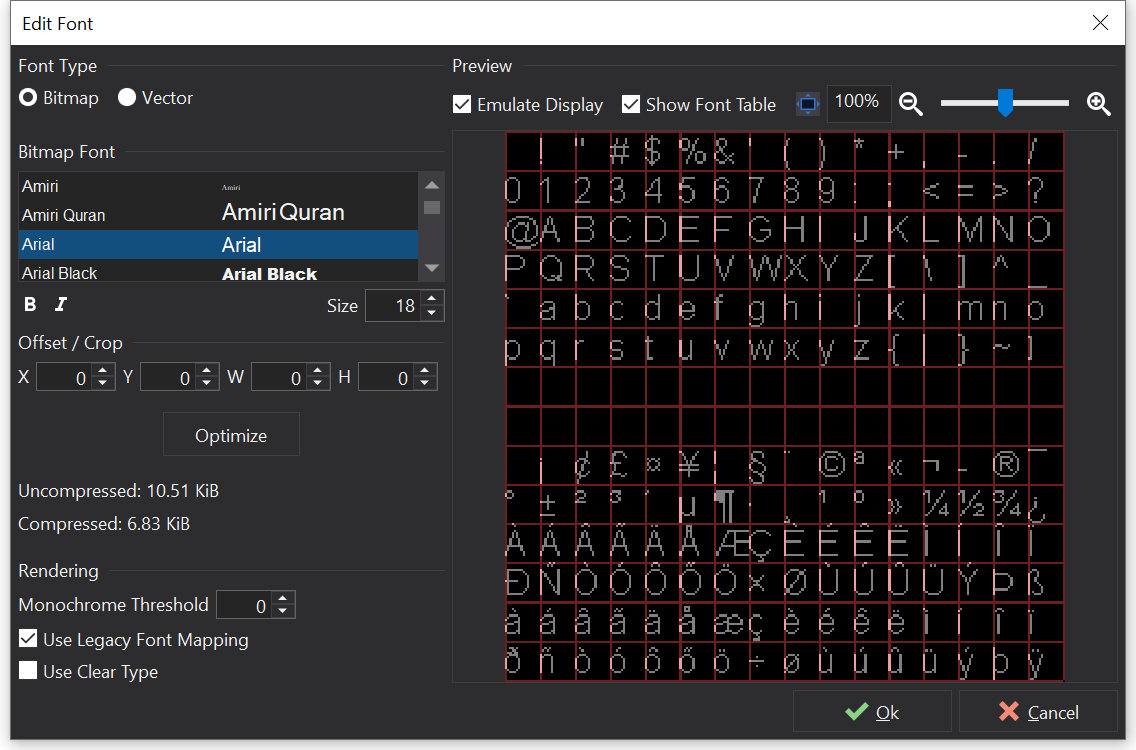The width and height of the screenshot is (1136, 750).
Task: Toggle Italic font style icon
Action: [61, 305]
